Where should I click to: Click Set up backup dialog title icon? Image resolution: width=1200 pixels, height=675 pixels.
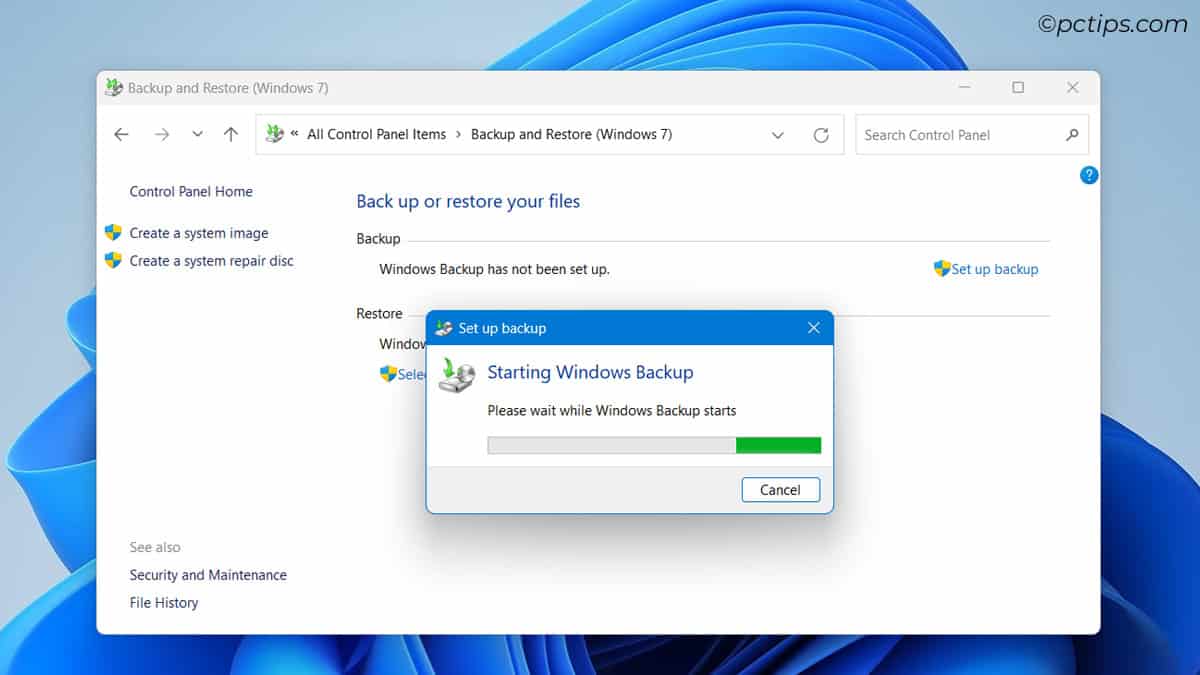point(444,328)
